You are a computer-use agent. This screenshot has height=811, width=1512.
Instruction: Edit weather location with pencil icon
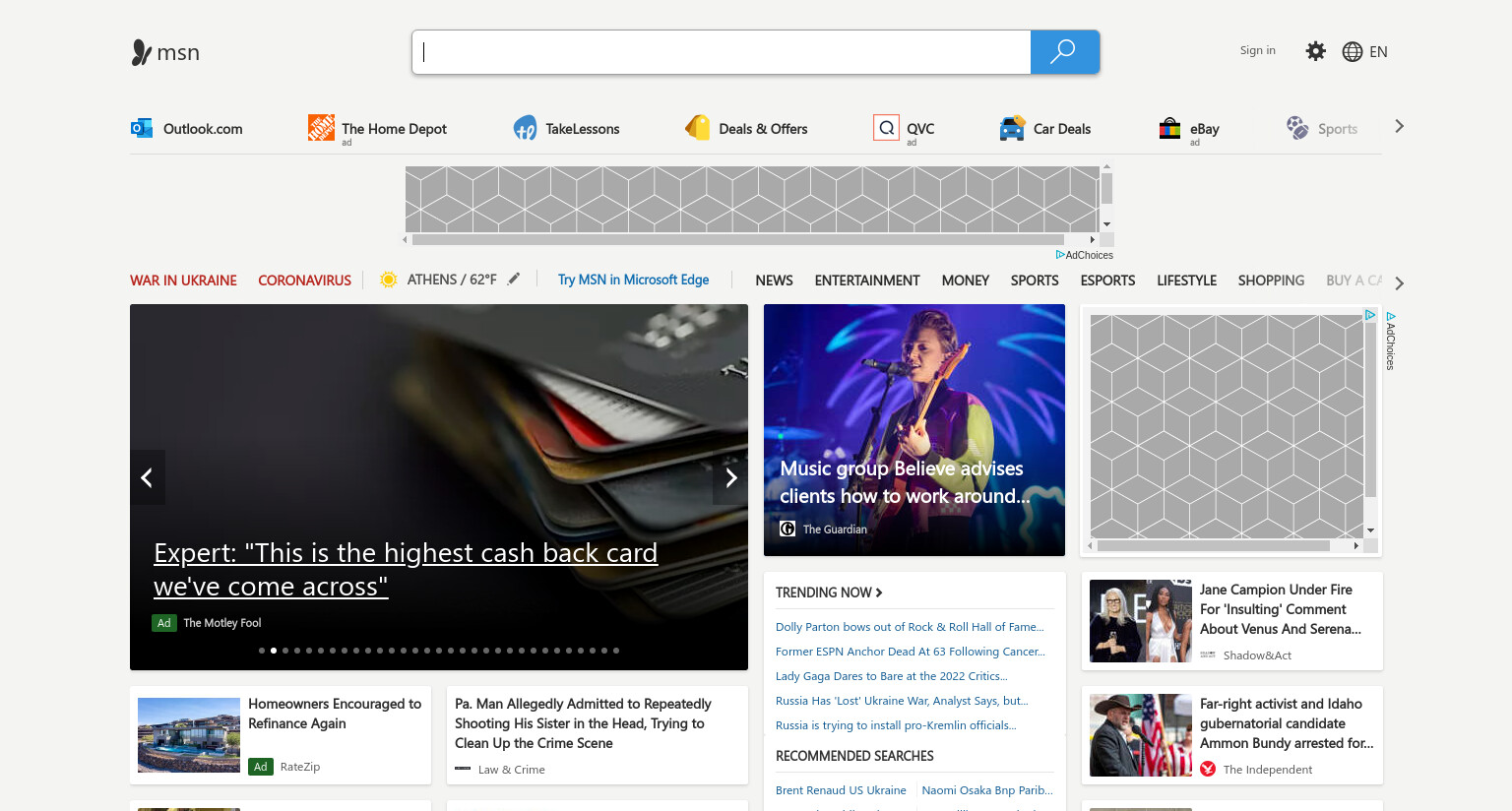[514, 280]
